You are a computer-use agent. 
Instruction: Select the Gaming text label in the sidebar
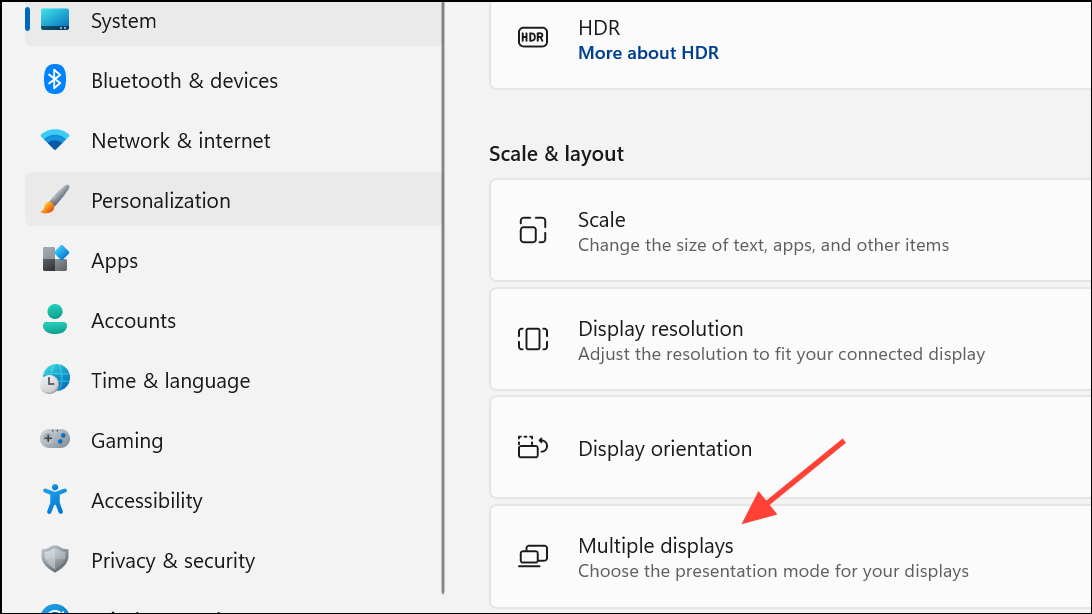pyautogui.click(x=126, y=441)
